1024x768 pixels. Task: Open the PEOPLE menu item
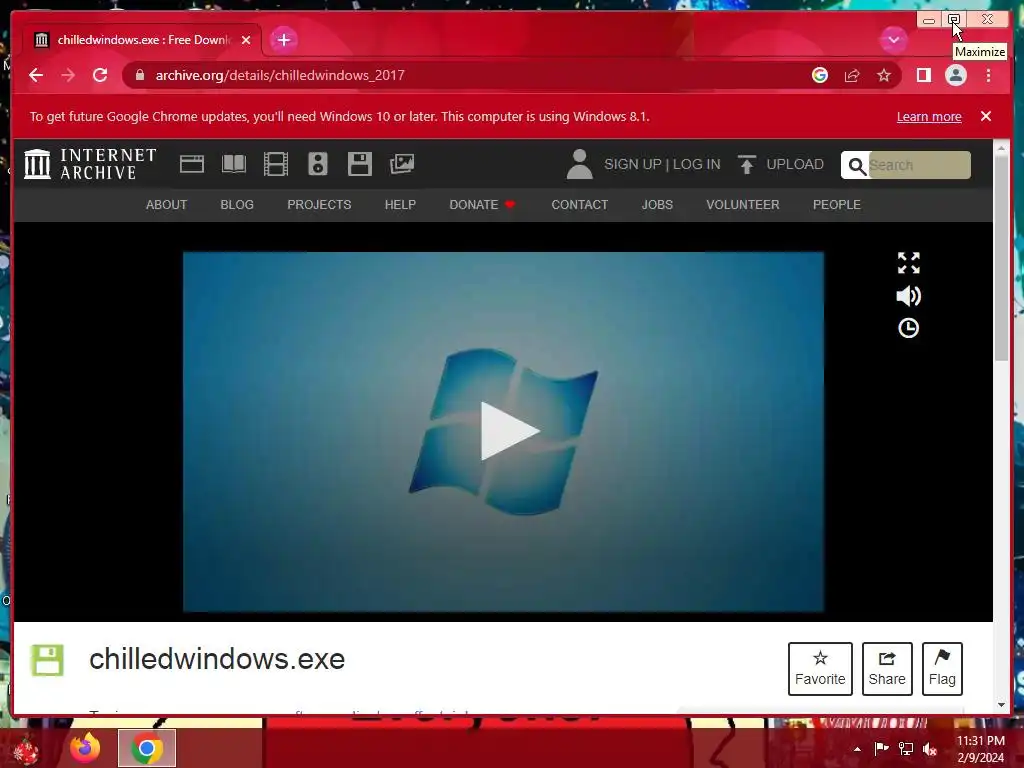(x=837, y=204)
